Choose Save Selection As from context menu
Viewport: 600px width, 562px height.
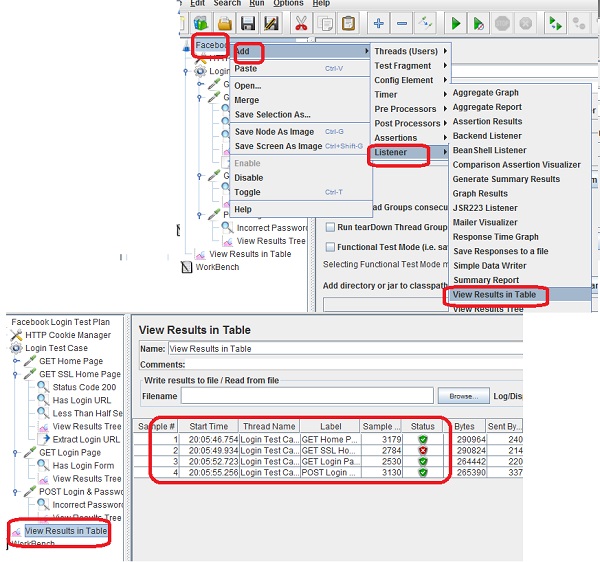tap(272, 115)
